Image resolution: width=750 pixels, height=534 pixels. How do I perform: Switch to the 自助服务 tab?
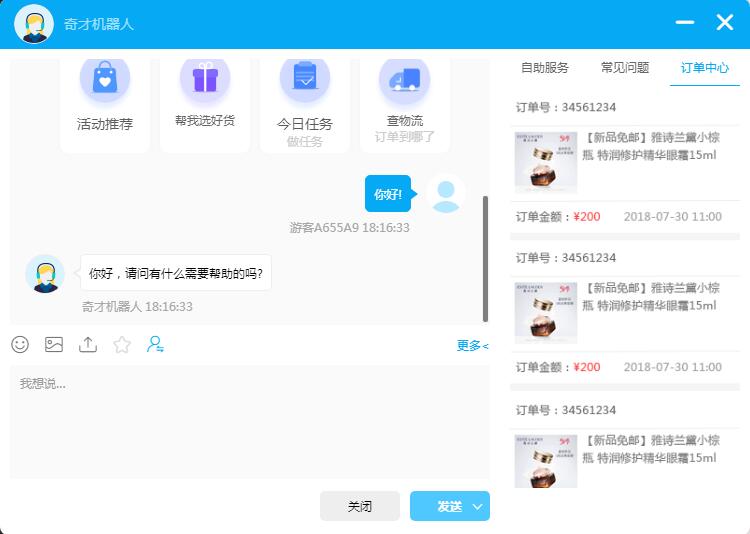click(x=545, y=68)
